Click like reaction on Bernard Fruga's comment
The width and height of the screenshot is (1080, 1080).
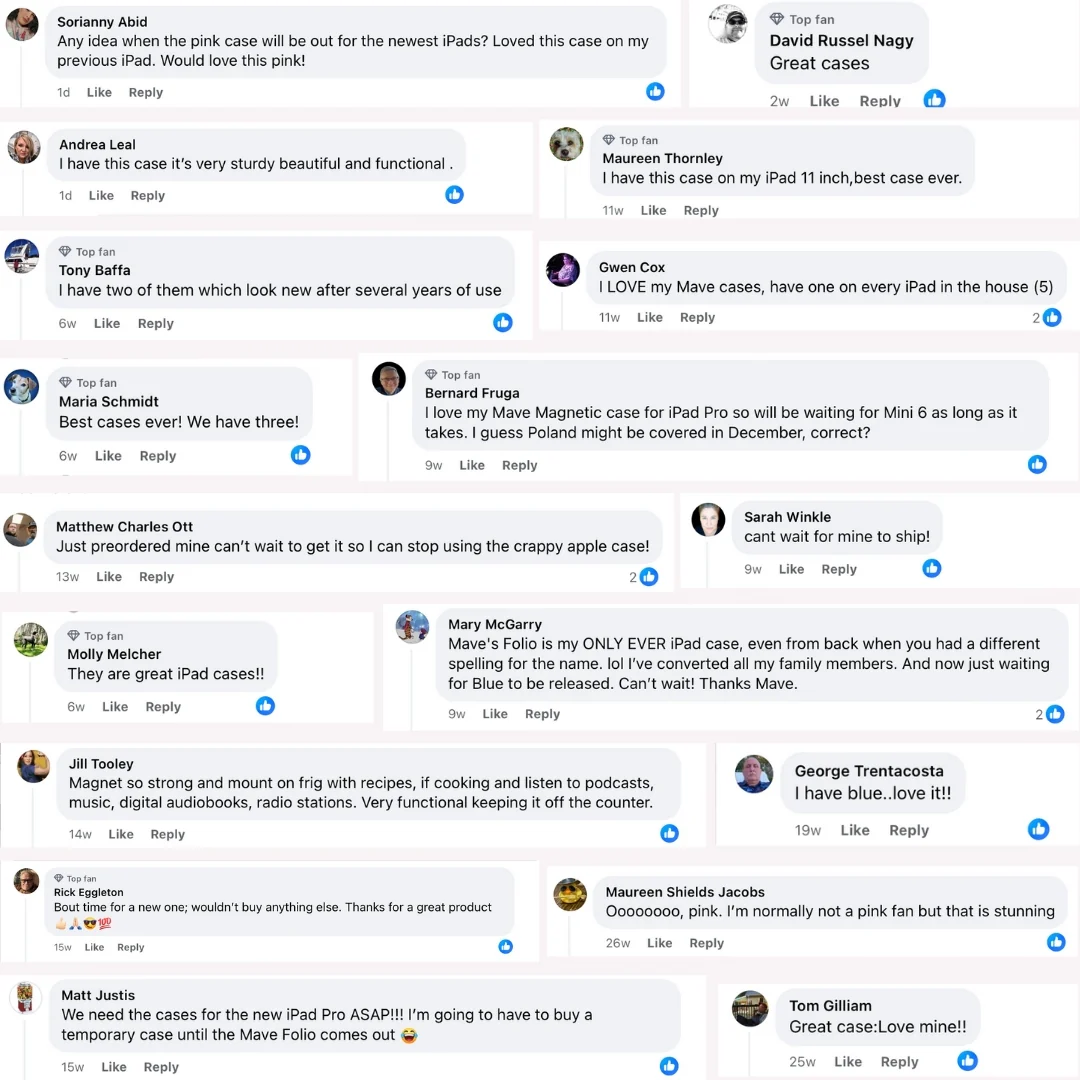(1037, 464)
